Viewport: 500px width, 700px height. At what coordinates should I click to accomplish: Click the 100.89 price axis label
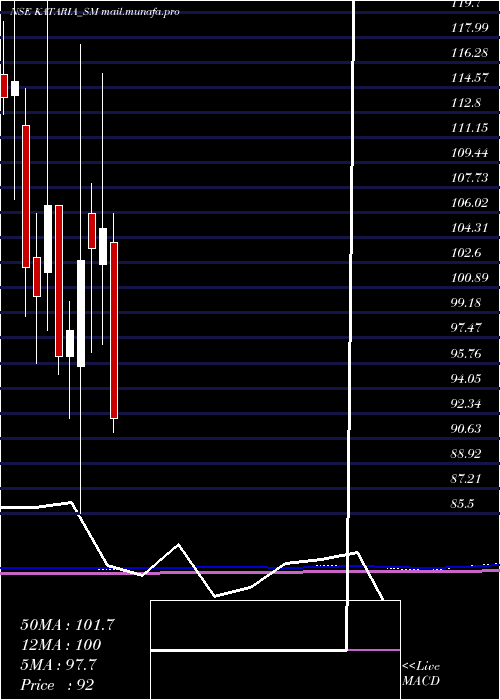point(470,278)
